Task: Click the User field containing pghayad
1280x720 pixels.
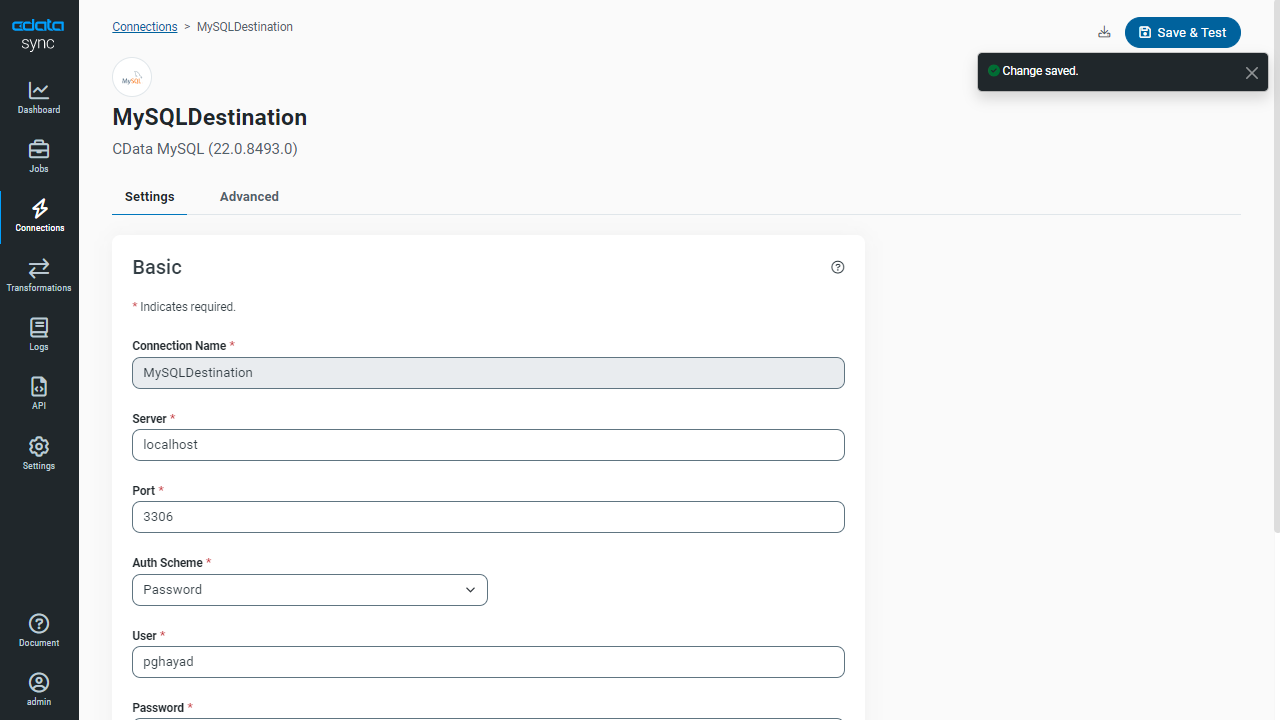Action: 488,662
